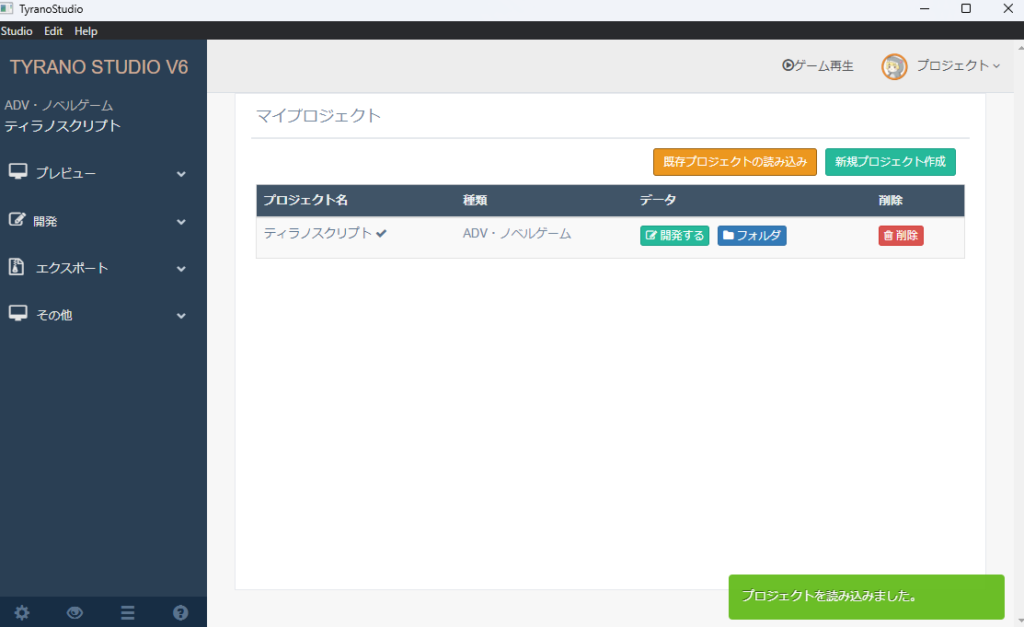Open the プロジェクト dropdown in header
The image size is (1024, 627).
[957, 66]
